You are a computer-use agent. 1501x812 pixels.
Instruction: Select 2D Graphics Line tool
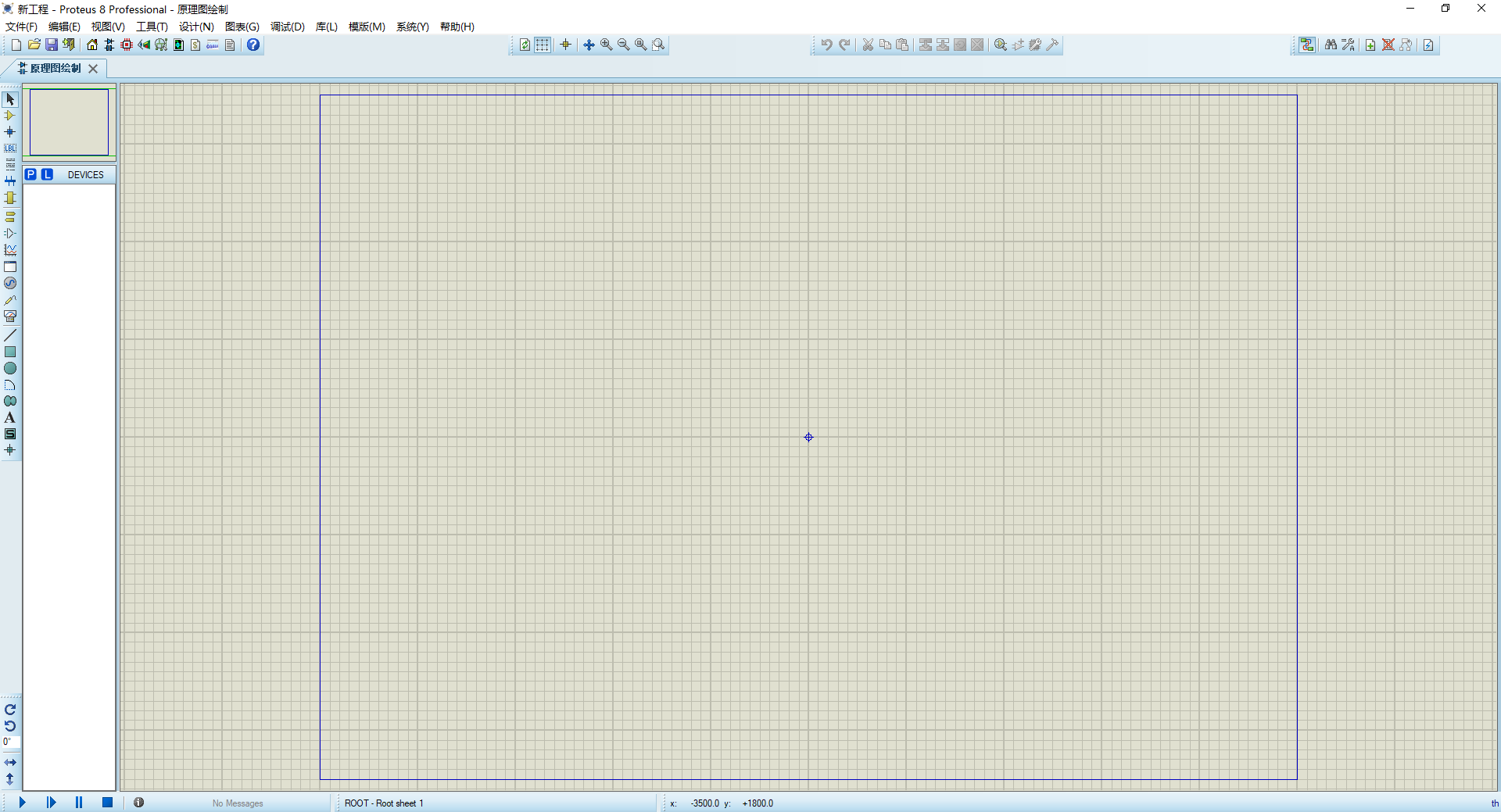tap(10, 335)
